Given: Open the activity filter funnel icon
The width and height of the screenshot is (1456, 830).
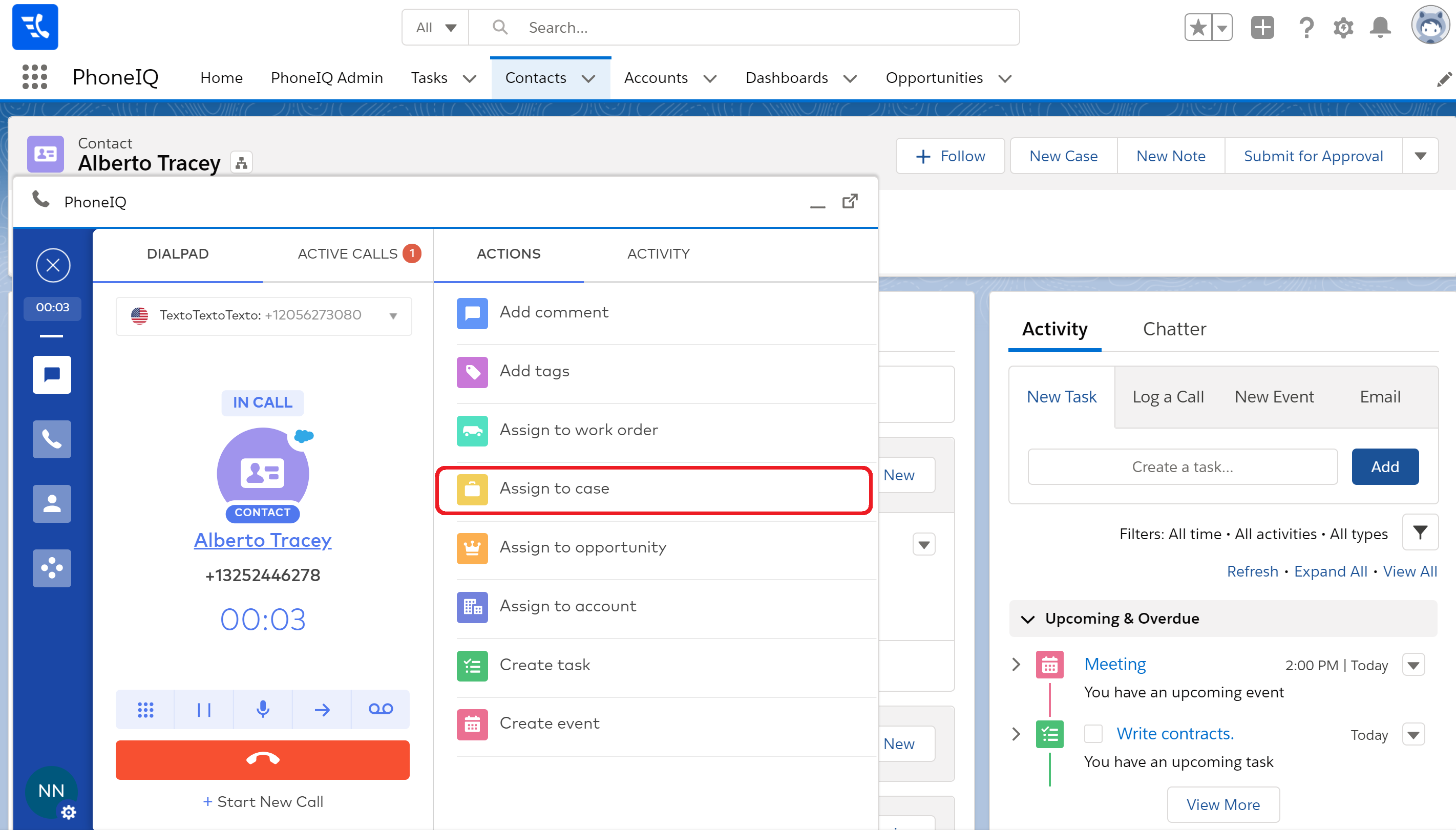Looking at the screenshot, I should [1420, 533].
